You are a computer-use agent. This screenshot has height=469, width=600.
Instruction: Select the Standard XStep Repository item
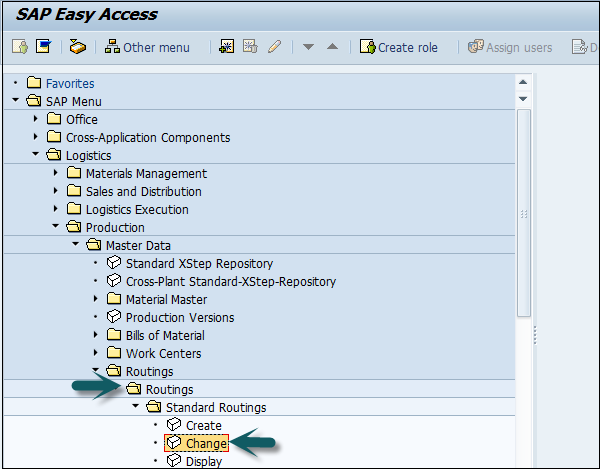click(x=184, y=263)
